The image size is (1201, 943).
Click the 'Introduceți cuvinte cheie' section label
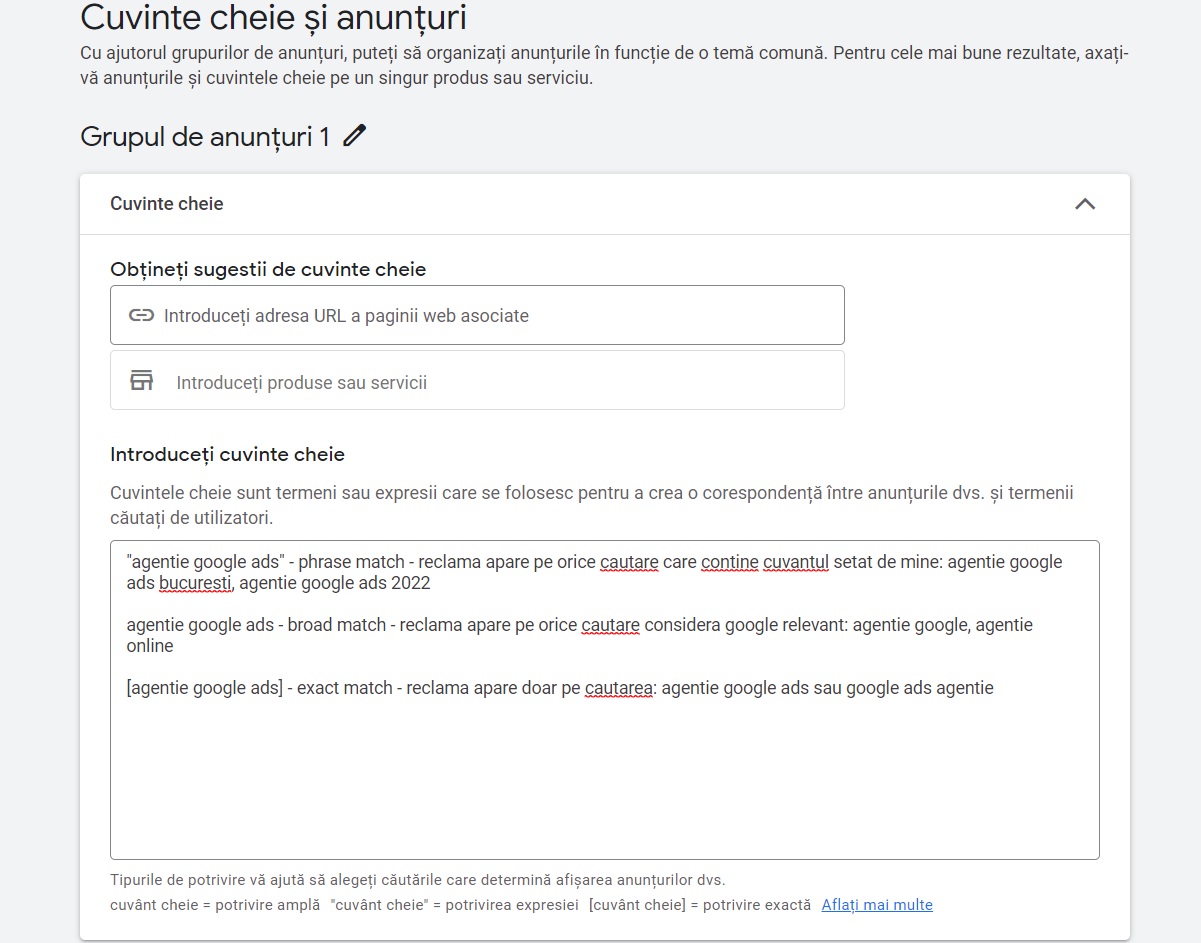tap(227, 454)
